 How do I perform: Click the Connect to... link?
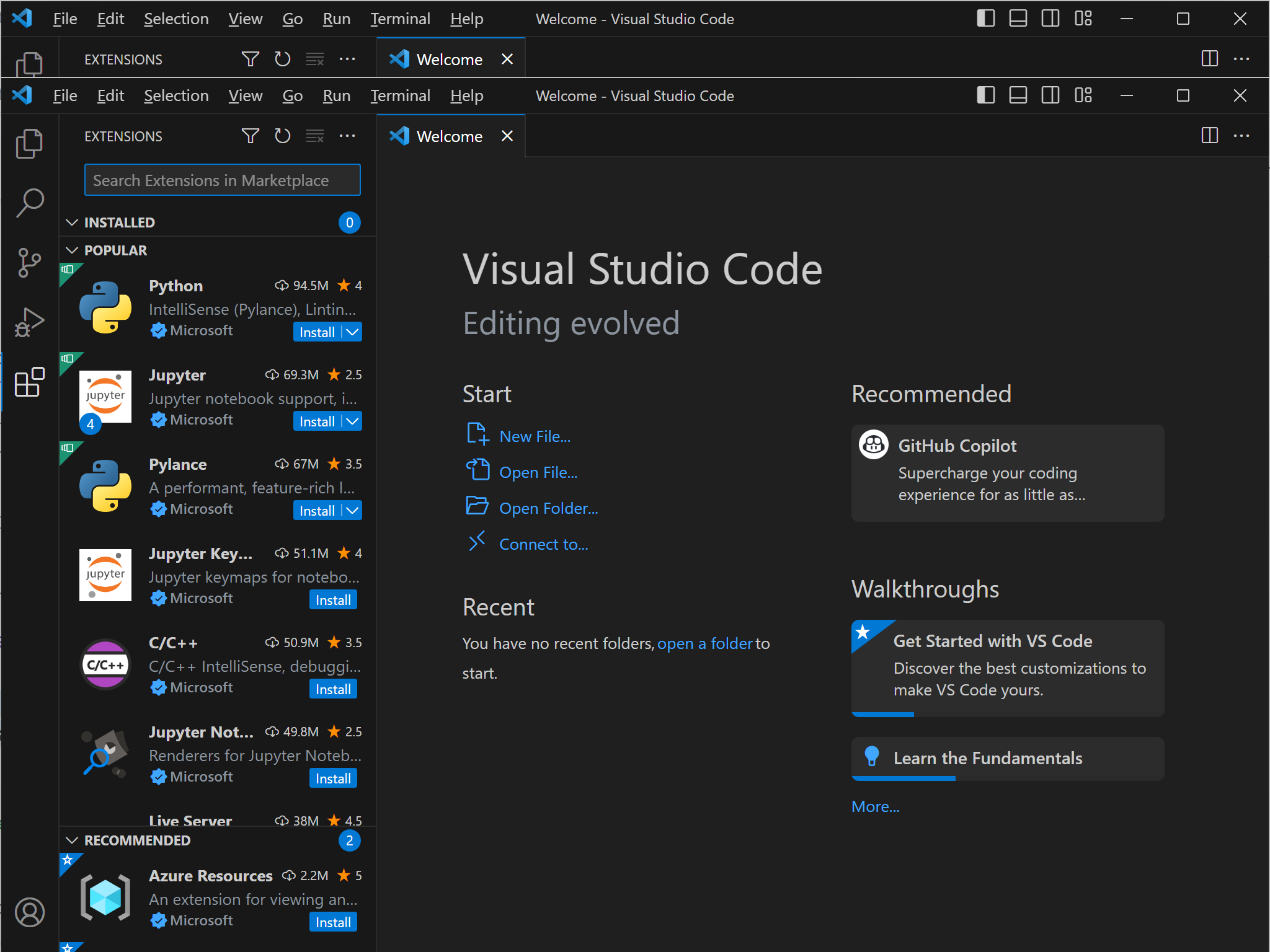pos(543,544)
